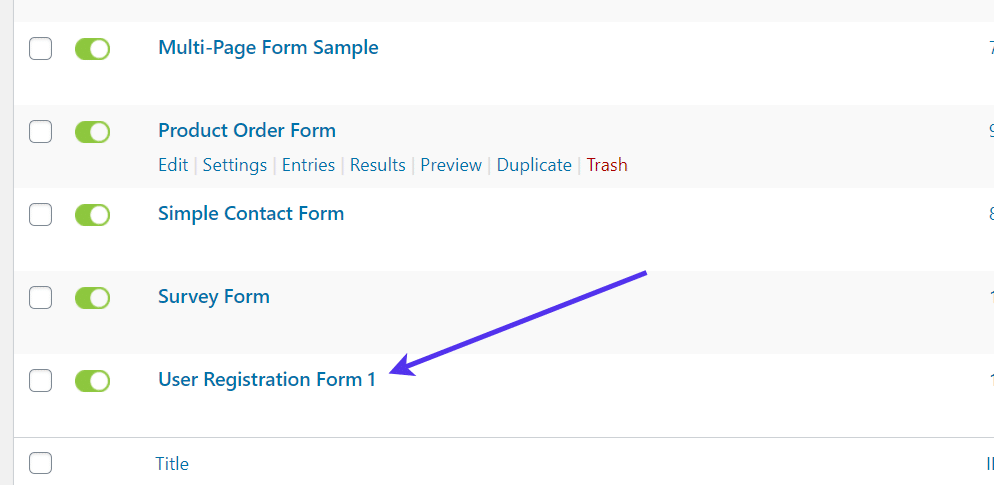Viewport: 994px width, 485px height.
Task: Check the Simple Contact Form checkbox
Action: pos(40,215)
